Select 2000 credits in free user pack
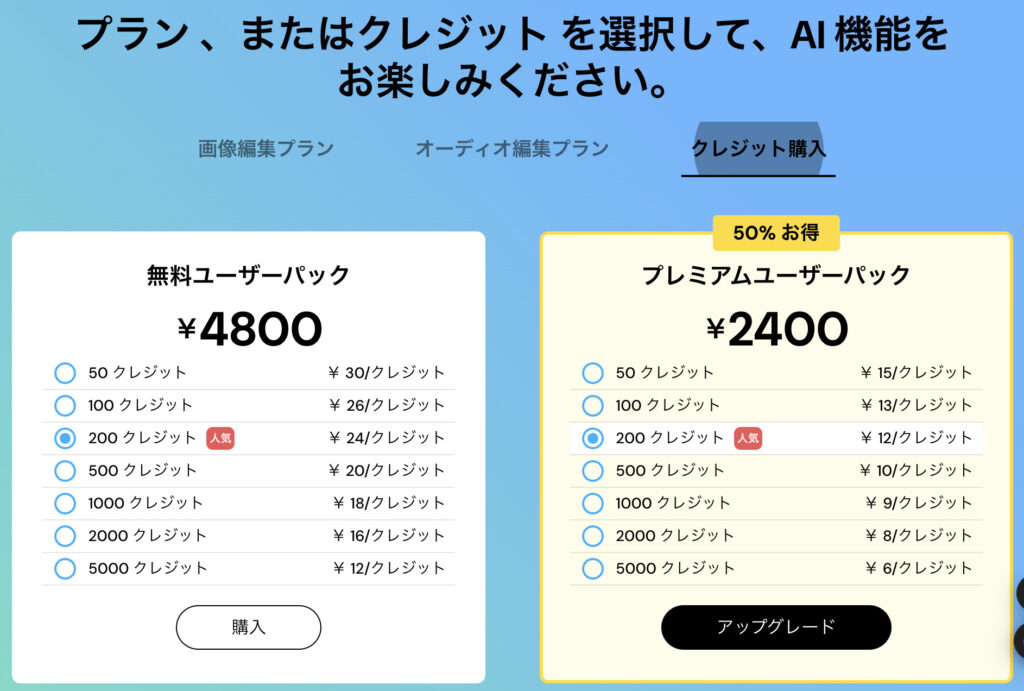Viewport: 1024px width, 691px height. point(65,536)
